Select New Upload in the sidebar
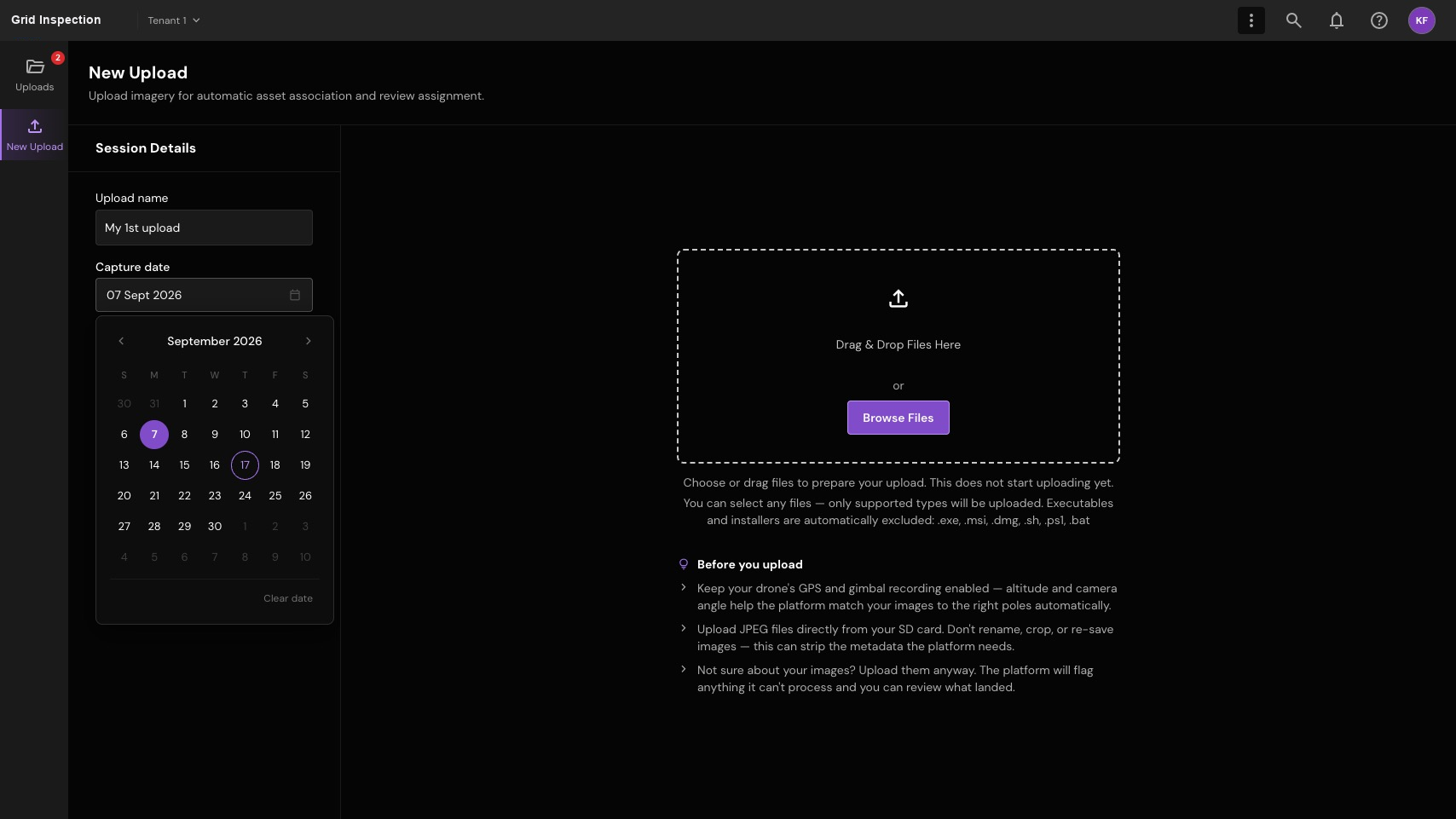 (35, 135)
